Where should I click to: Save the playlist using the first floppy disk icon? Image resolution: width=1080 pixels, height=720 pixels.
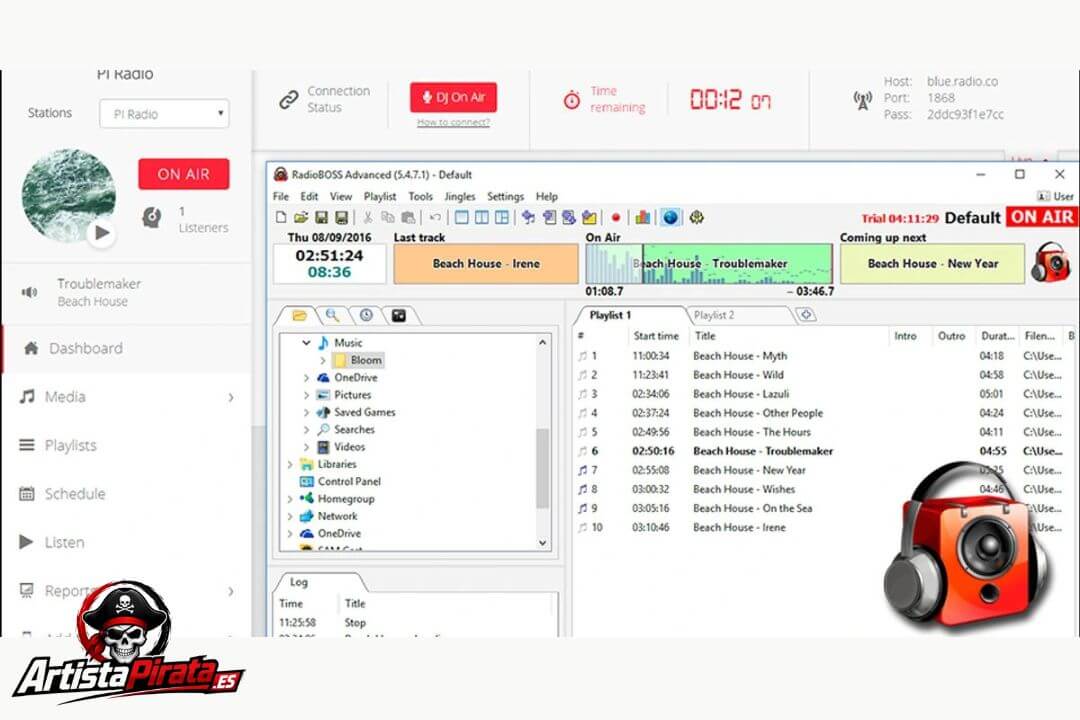click(322, 218)
